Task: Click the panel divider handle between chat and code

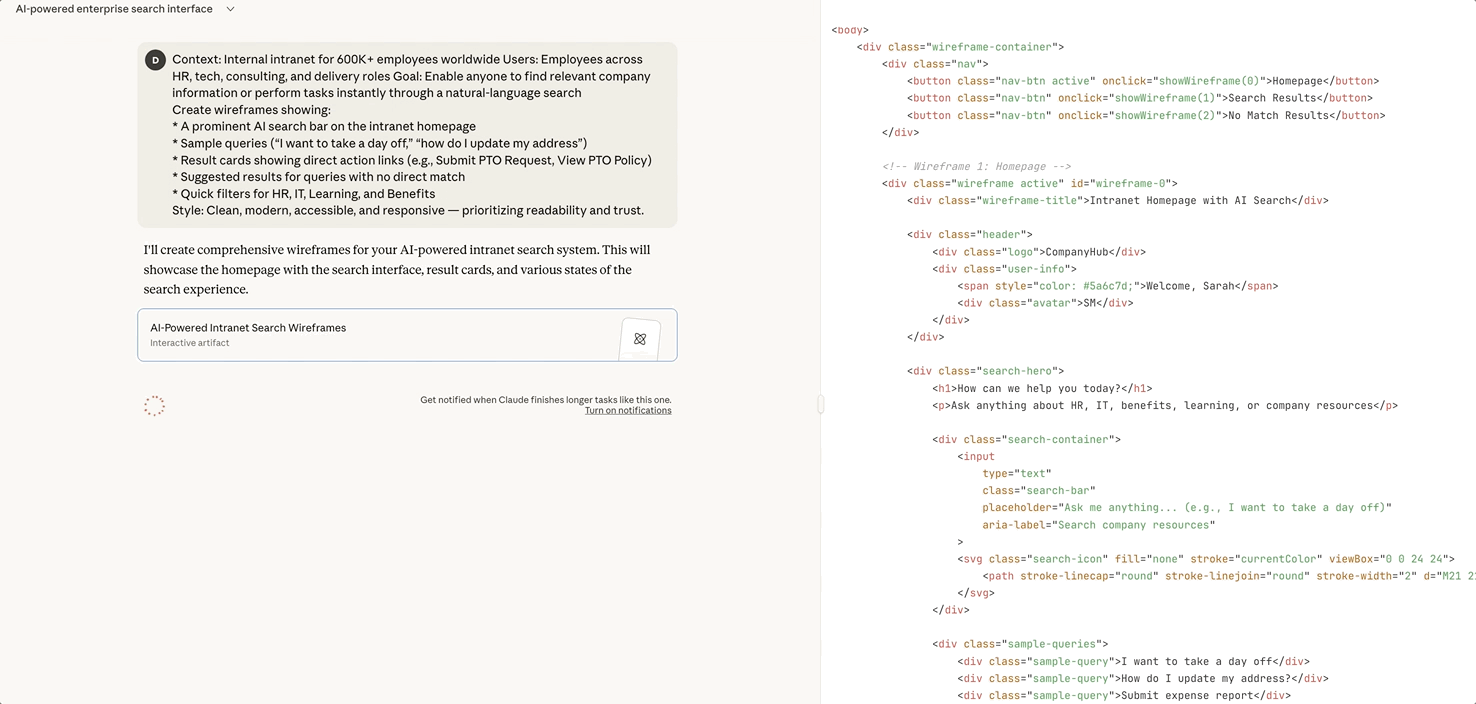Action: pyautogui.click(x=820, y=404)
